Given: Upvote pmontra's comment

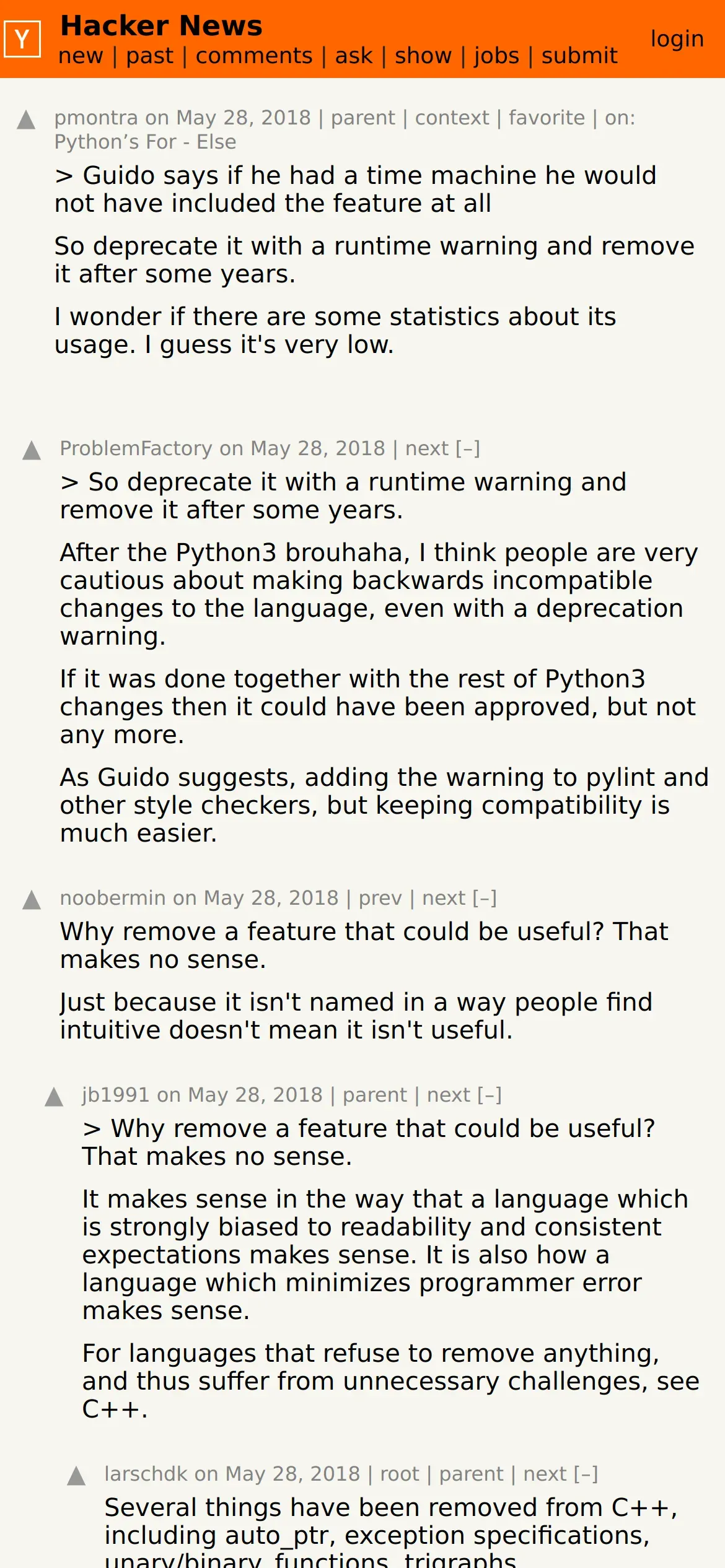Looking at the screenshot, I should [x=26, y=120].
